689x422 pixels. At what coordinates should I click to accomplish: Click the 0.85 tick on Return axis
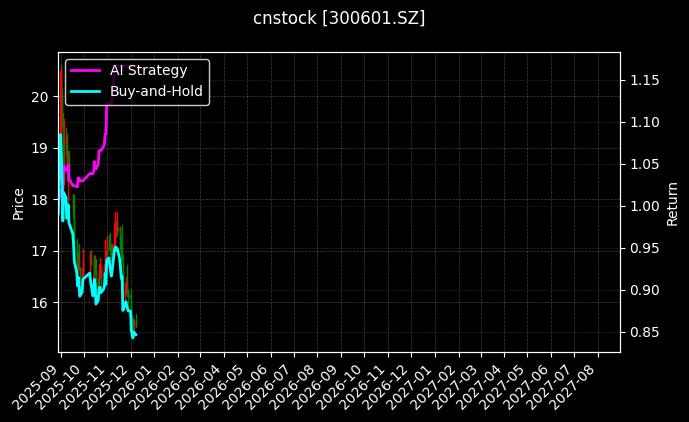[x=645, y=332]
